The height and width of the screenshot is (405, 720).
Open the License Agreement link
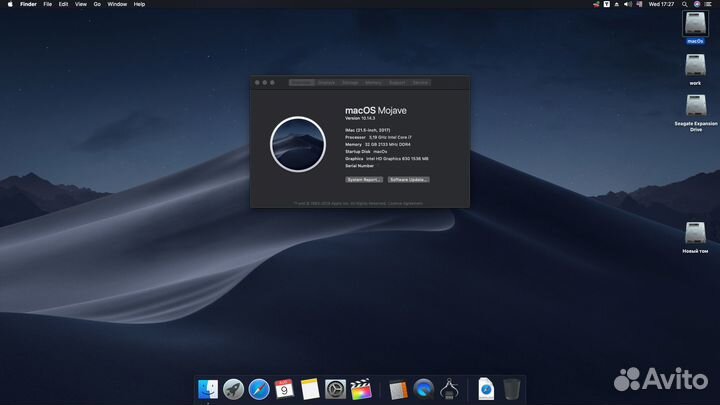click(x=405, y=203)
